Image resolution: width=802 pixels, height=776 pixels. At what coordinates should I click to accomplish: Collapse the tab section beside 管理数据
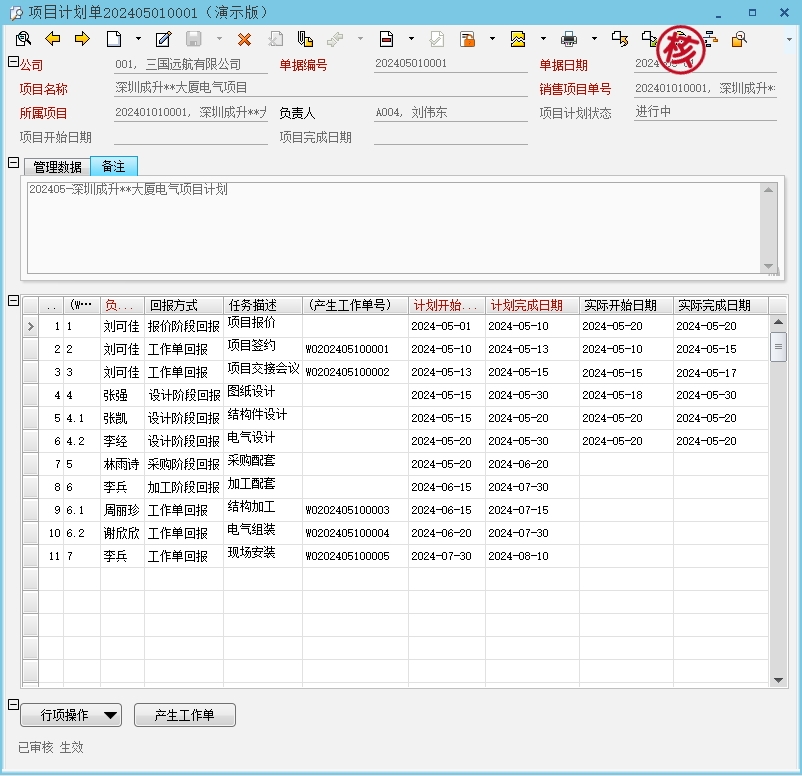point(14,163)
